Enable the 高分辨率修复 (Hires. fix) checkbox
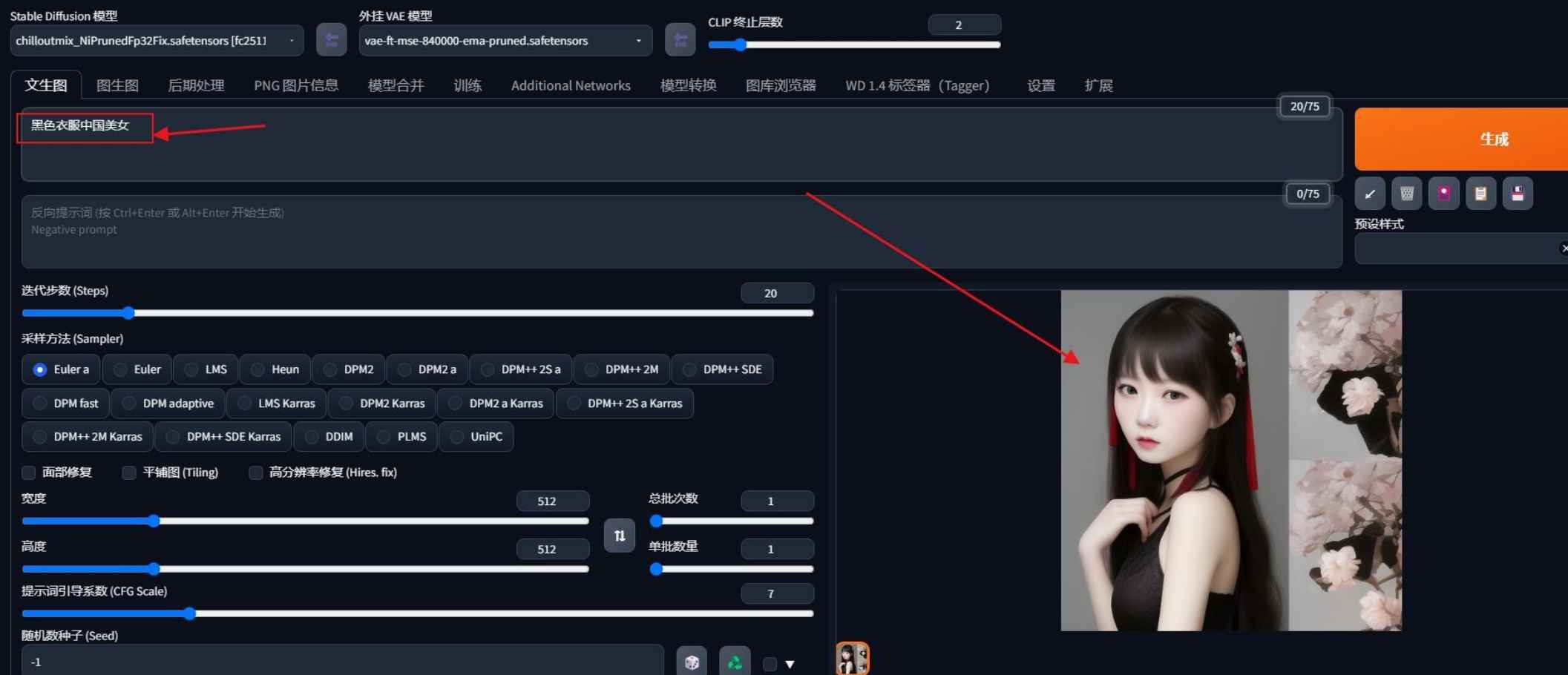1568x675 pixels. 256,472
